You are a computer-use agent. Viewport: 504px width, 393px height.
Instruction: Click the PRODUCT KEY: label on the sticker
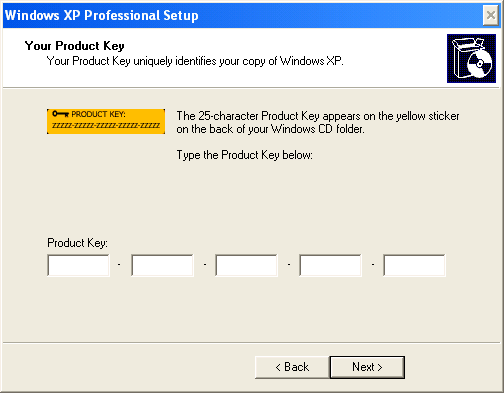(98, 114)
